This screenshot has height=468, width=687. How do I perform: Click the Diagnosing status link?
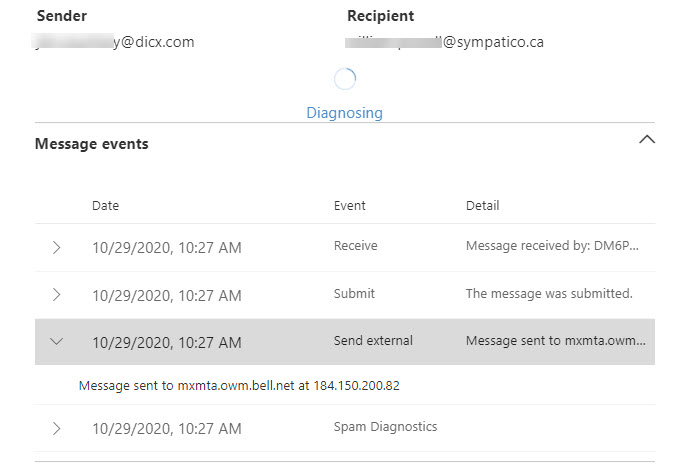[344, 113]
